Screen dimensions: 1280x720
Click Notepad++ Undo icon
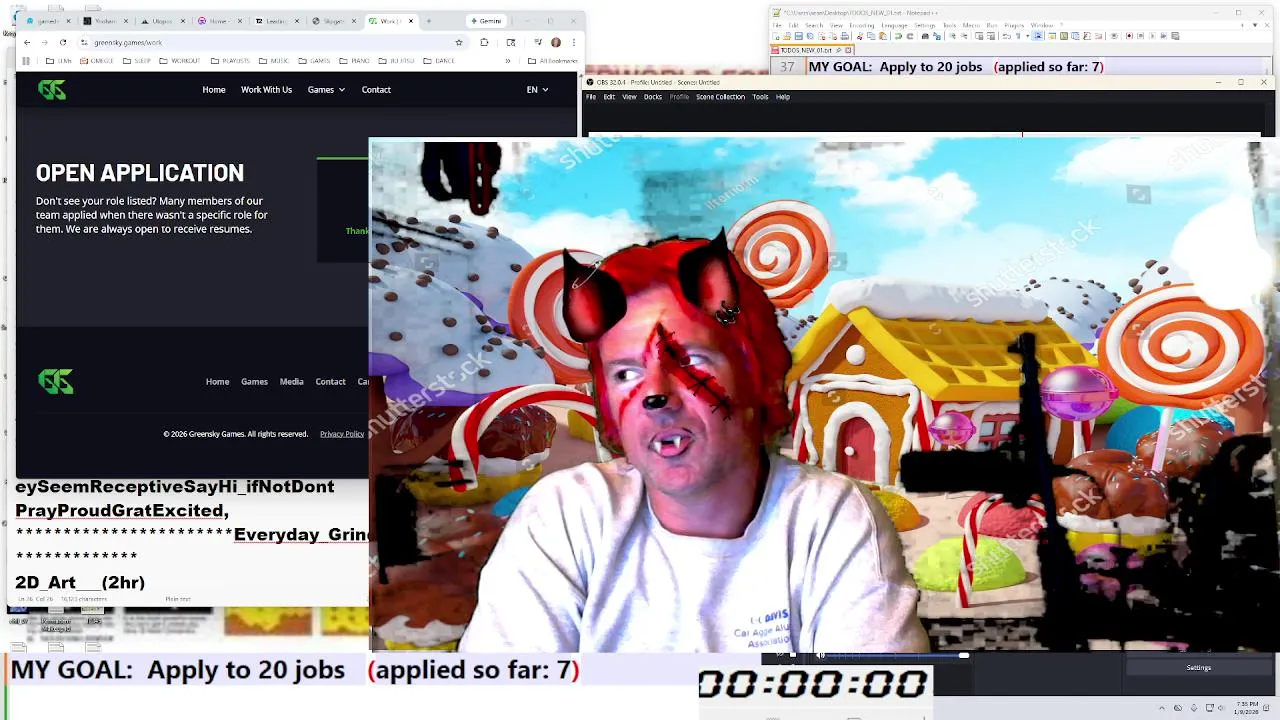pos(898,36)
